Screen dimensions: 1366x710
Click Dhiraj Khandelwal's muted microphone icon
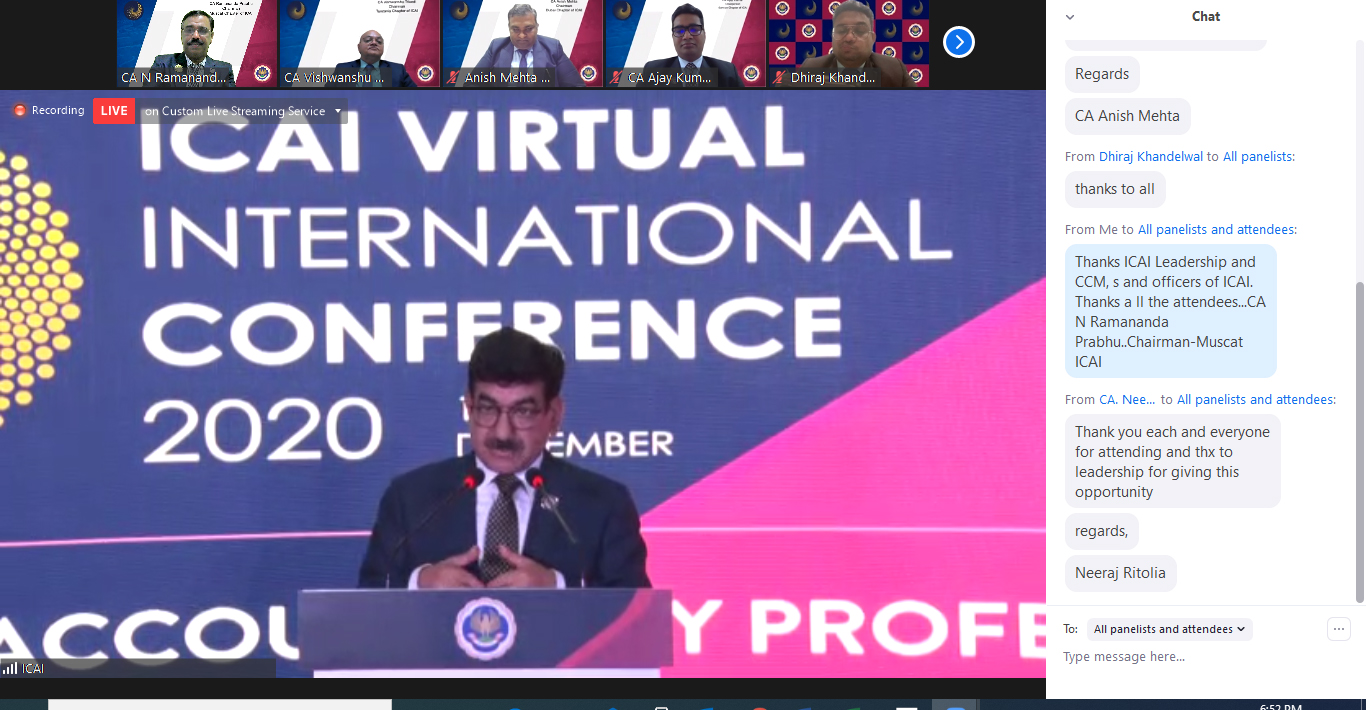(779, 77)
